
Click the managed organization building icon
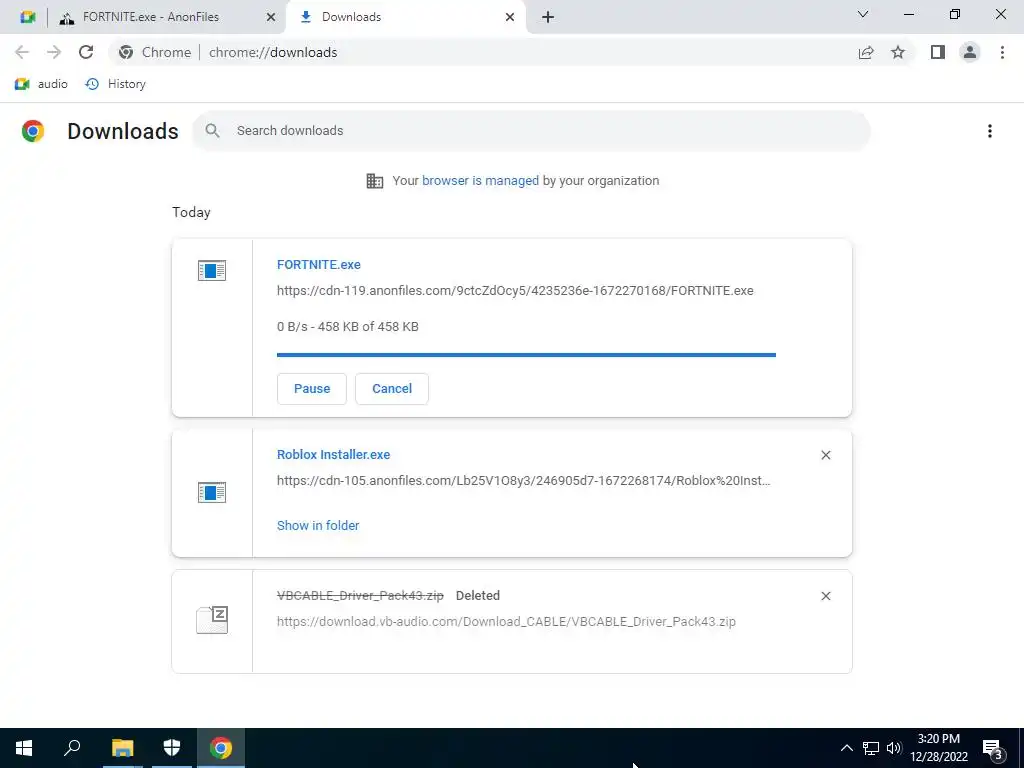point(375,181)
